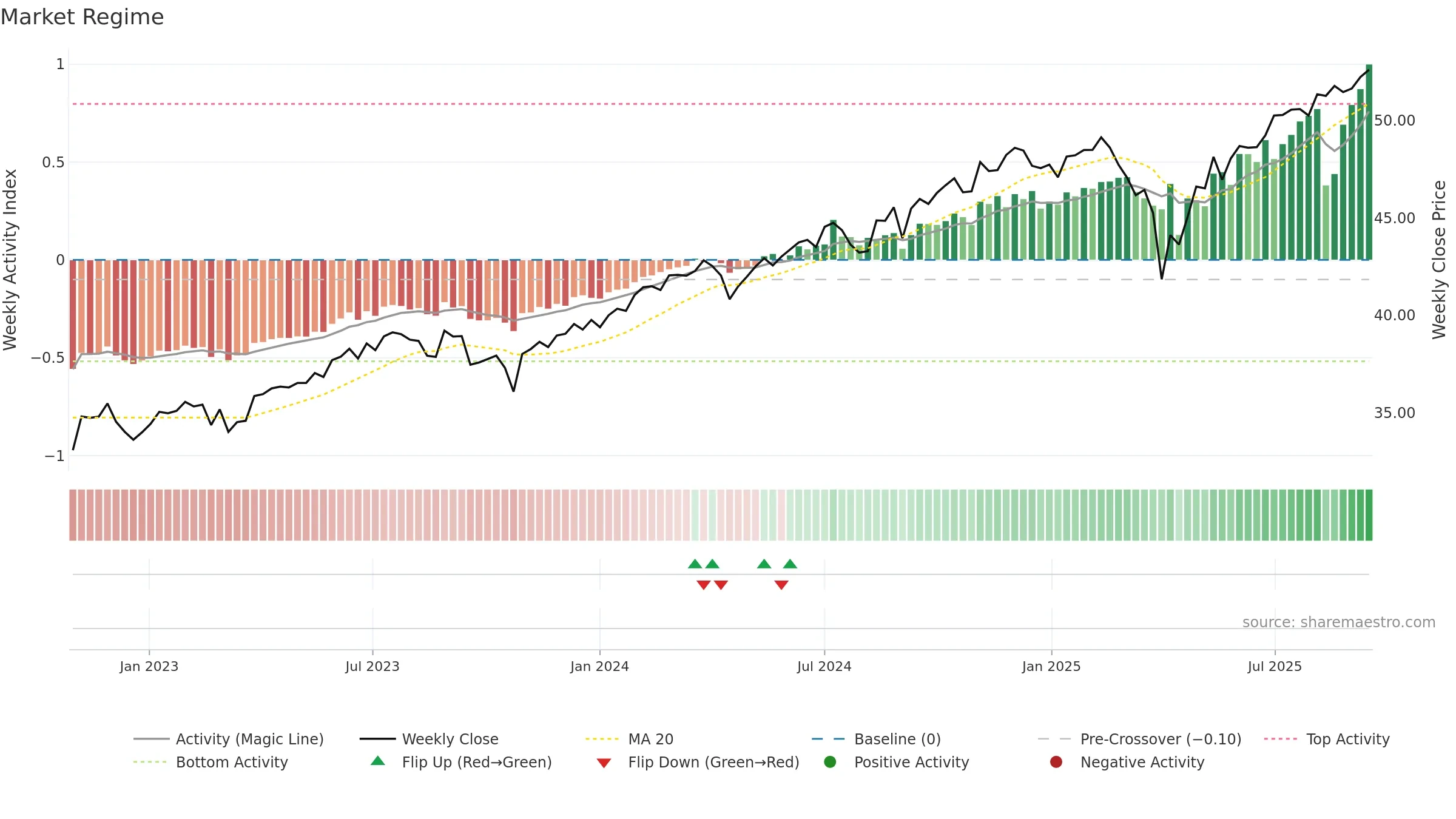1456x819 pixels.
Task: Click the Jan 2023 x-axis label
Action: [x=149, y=667]
